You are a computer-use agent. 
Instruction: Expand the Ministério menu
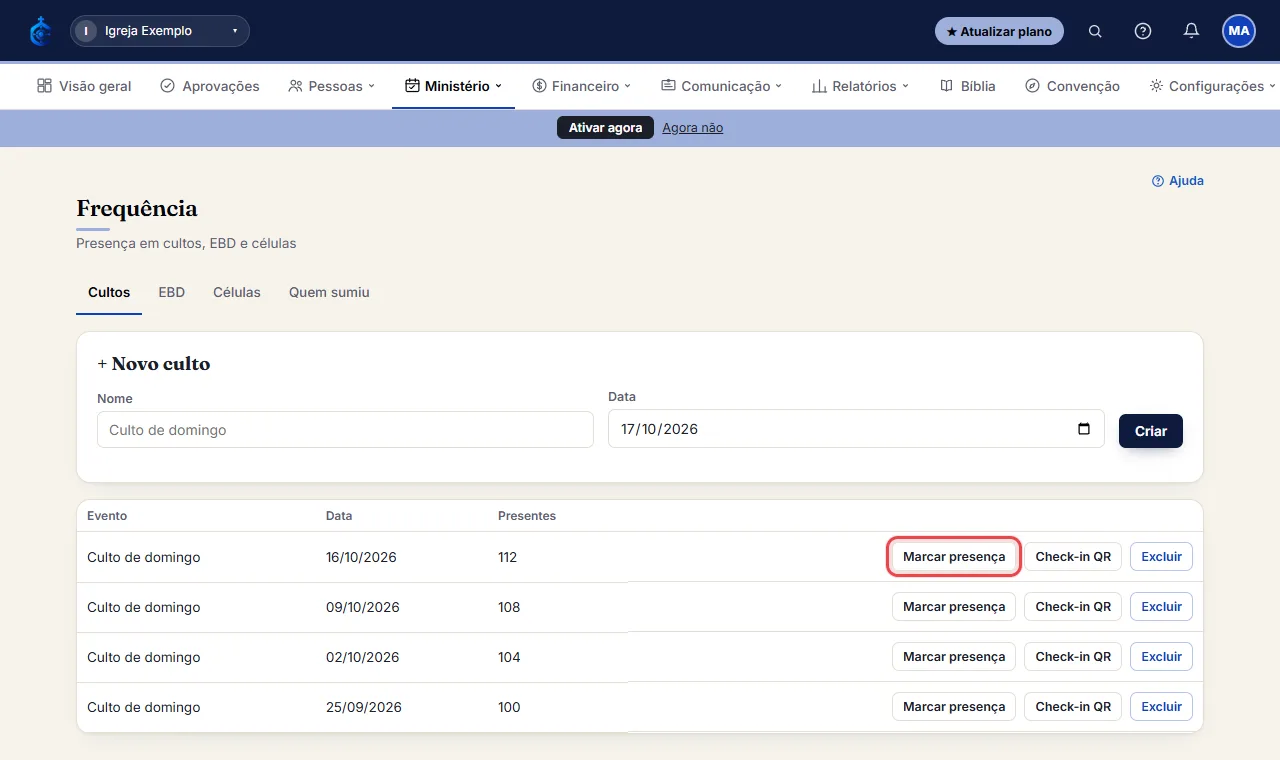click(x=453, y=86)
